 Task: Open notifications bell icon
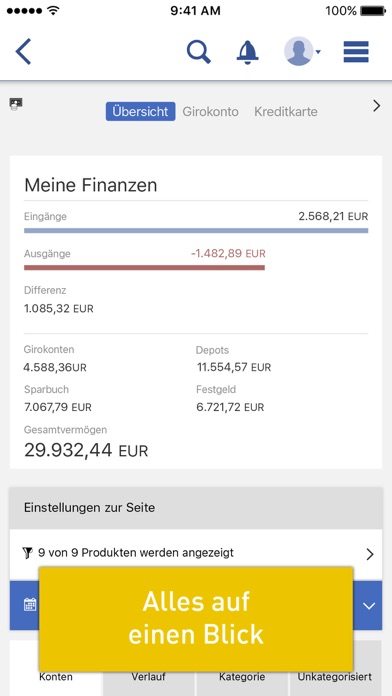click(247, 52)
